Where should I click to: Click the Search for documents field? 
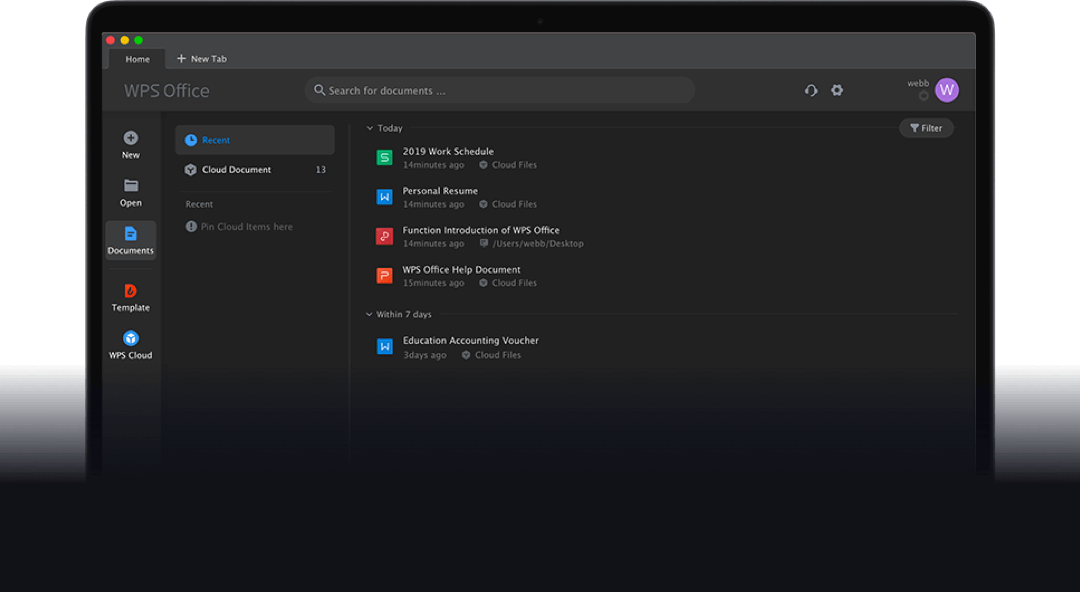click(x=500, y=91)
